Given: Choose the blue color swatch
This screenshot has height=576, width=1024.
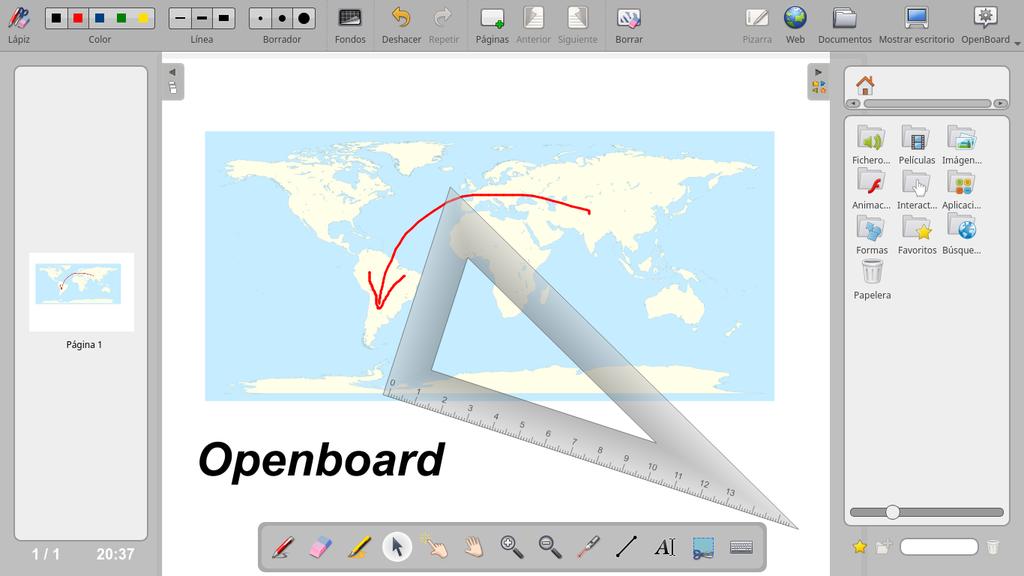Looking at the screenshot, I should (x=100, y=18).
